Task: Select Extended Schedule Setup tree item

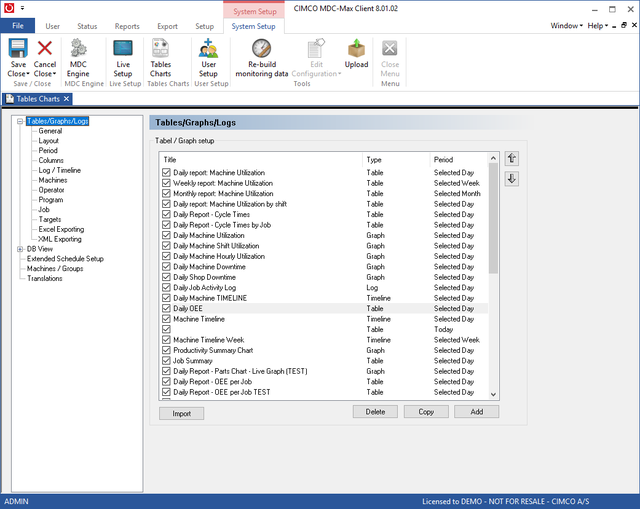Action: [65, 259]
